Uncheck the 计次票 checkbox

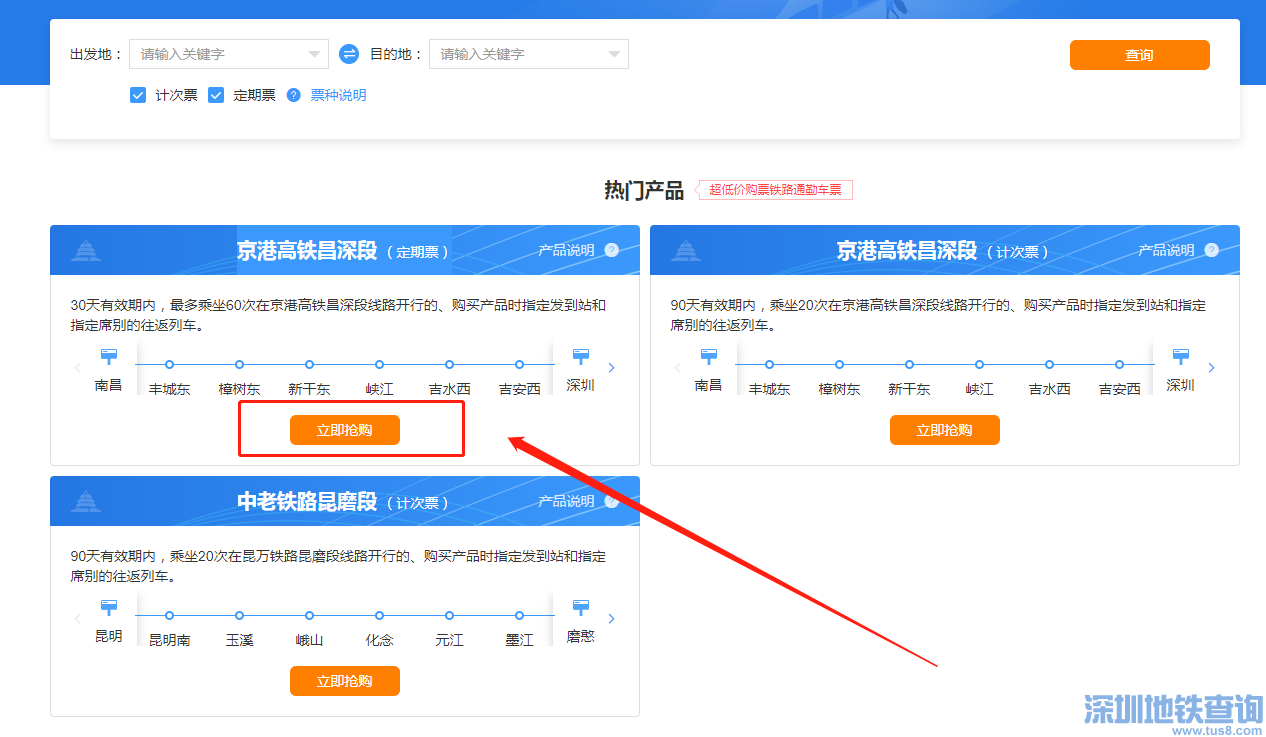138,95
